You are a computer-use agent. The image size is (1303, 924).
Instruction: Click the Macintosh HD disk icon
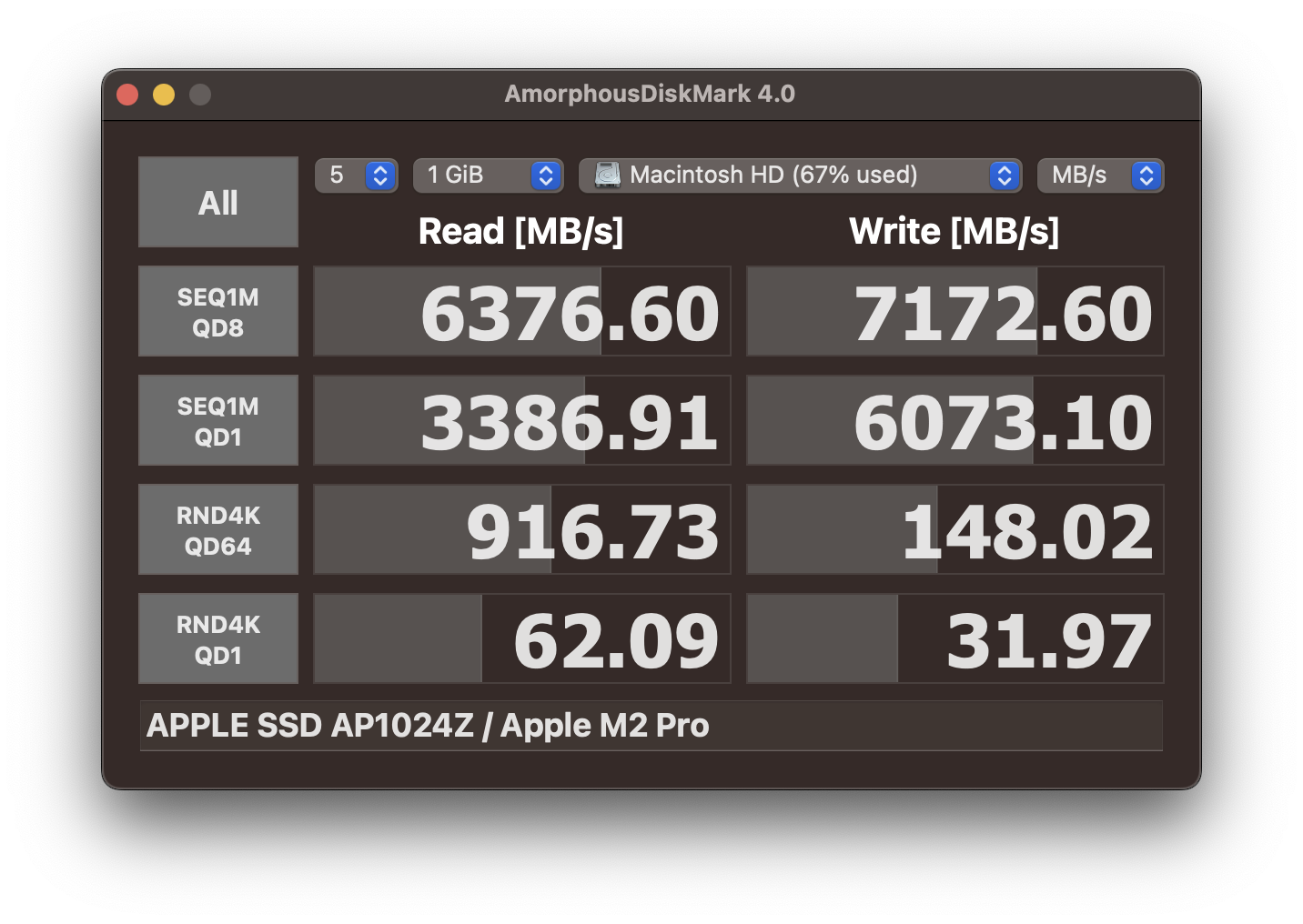[x=607, y=175]
